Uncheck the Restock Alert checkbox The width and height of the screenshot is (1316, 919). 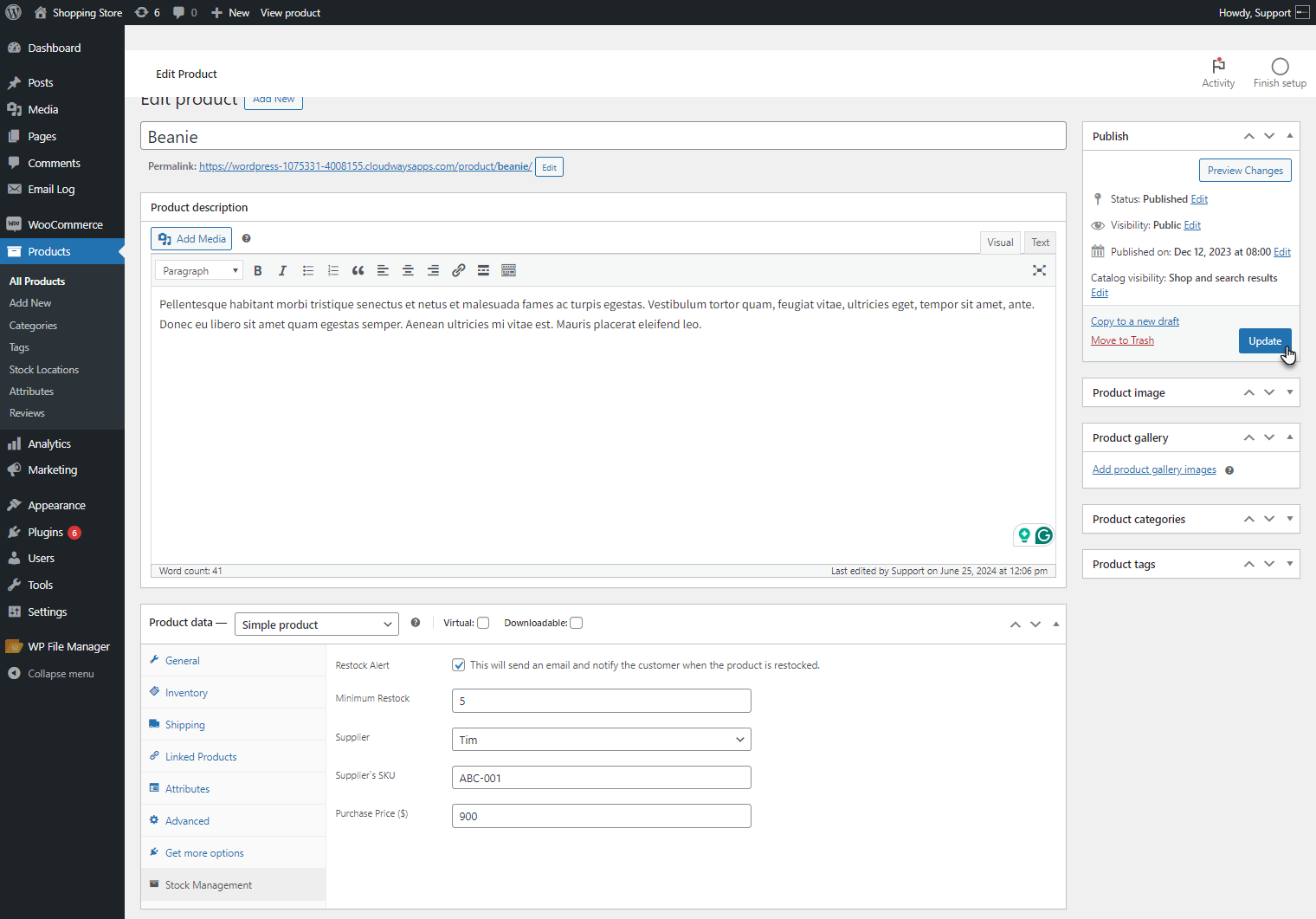click(x=459, y=665)
